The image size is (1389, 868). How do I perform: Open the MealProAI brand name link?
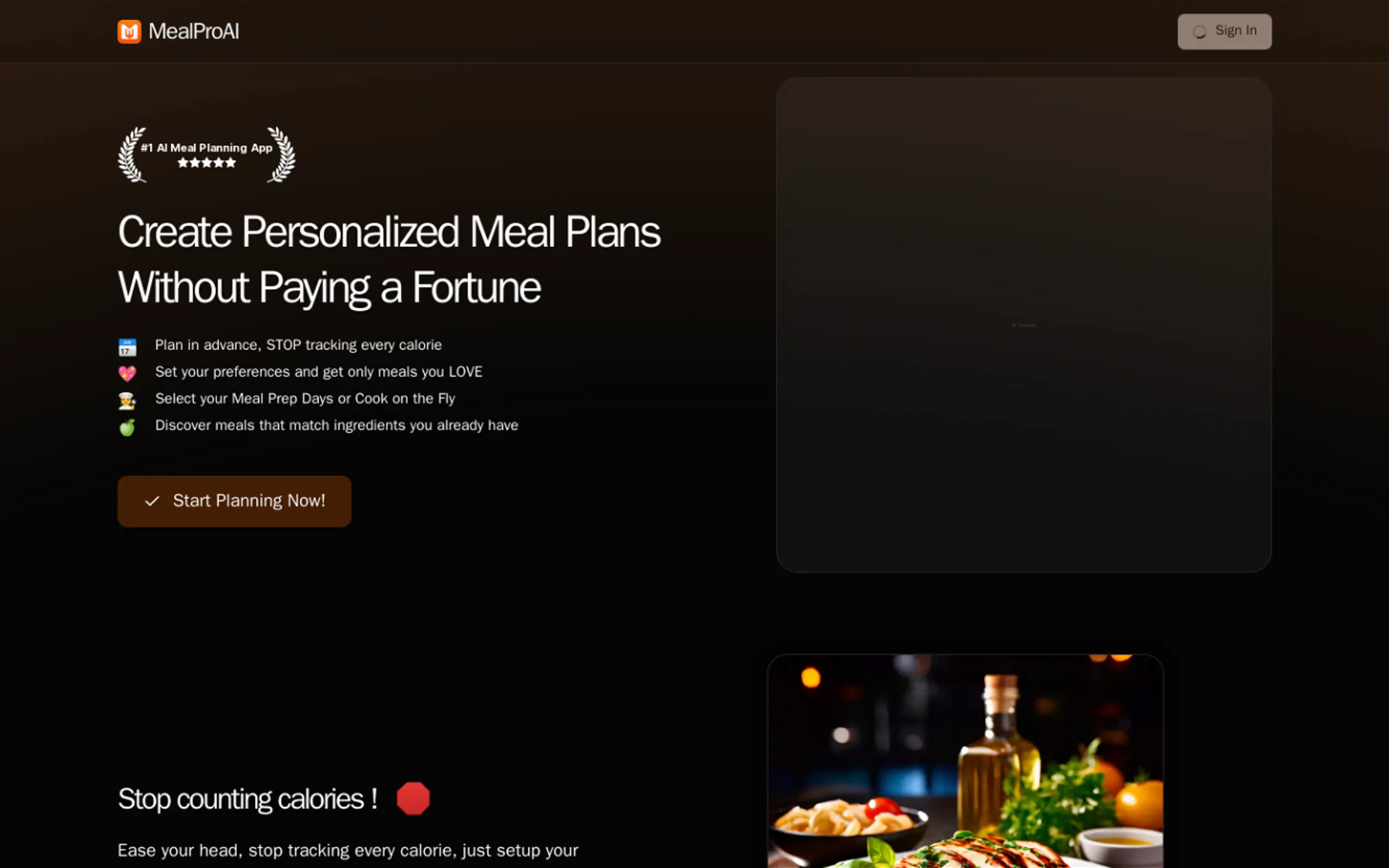tap(194, 32)
